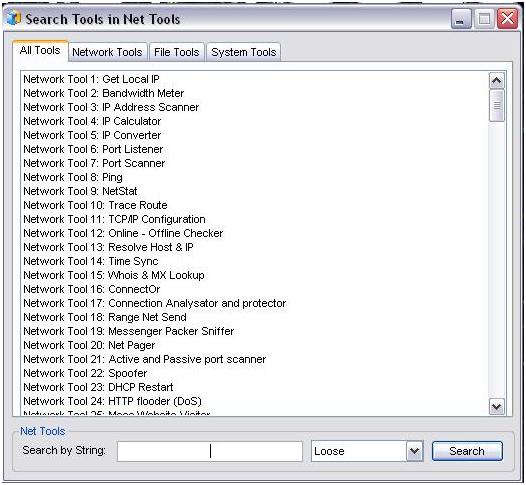Select Network Tool 24: HTTP flooder (DoS)
Screen dimensions: 526x485
(112, 401)
